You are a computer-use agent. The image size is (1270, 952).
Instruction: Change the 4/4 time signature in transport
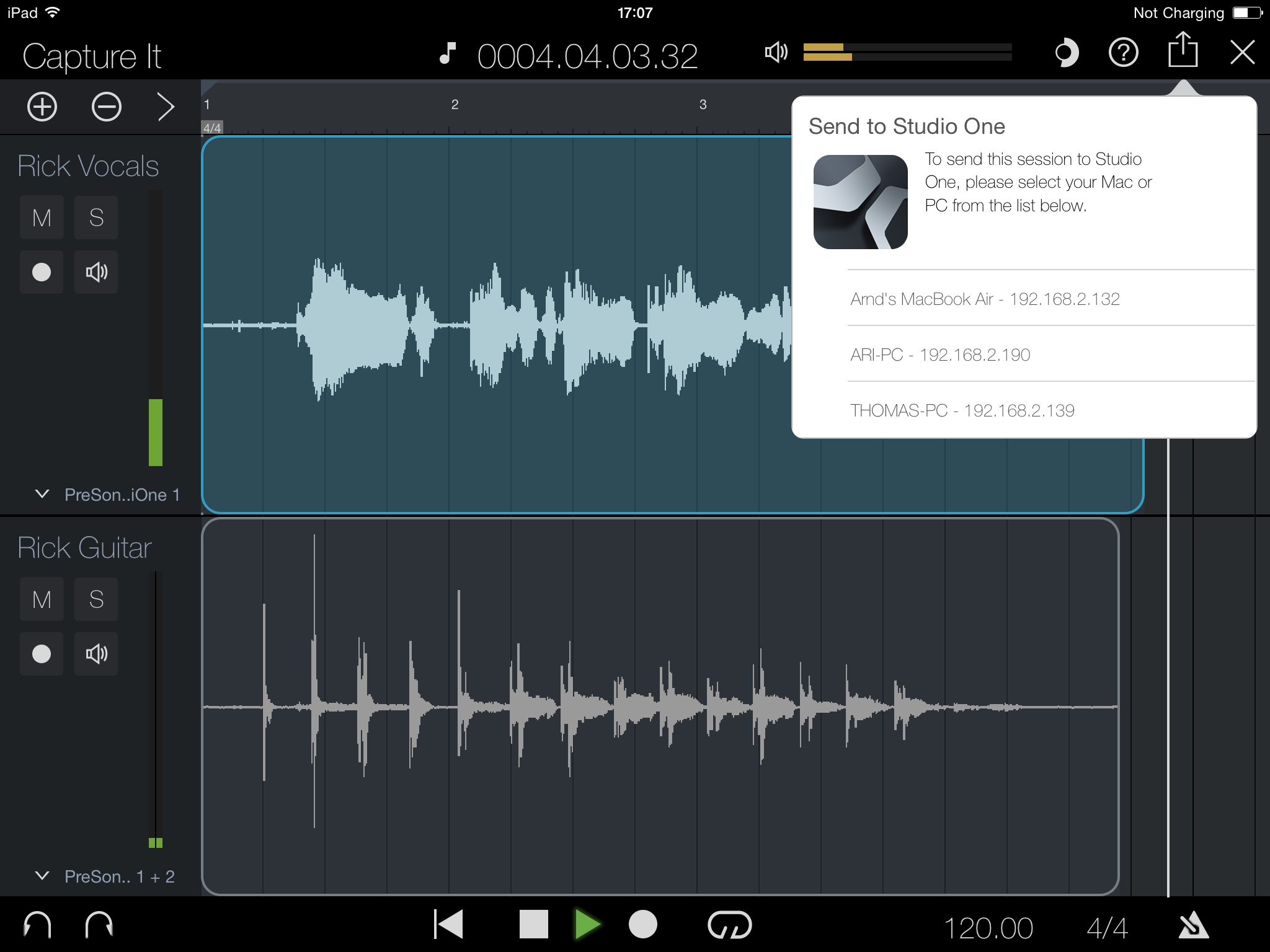1107,928
